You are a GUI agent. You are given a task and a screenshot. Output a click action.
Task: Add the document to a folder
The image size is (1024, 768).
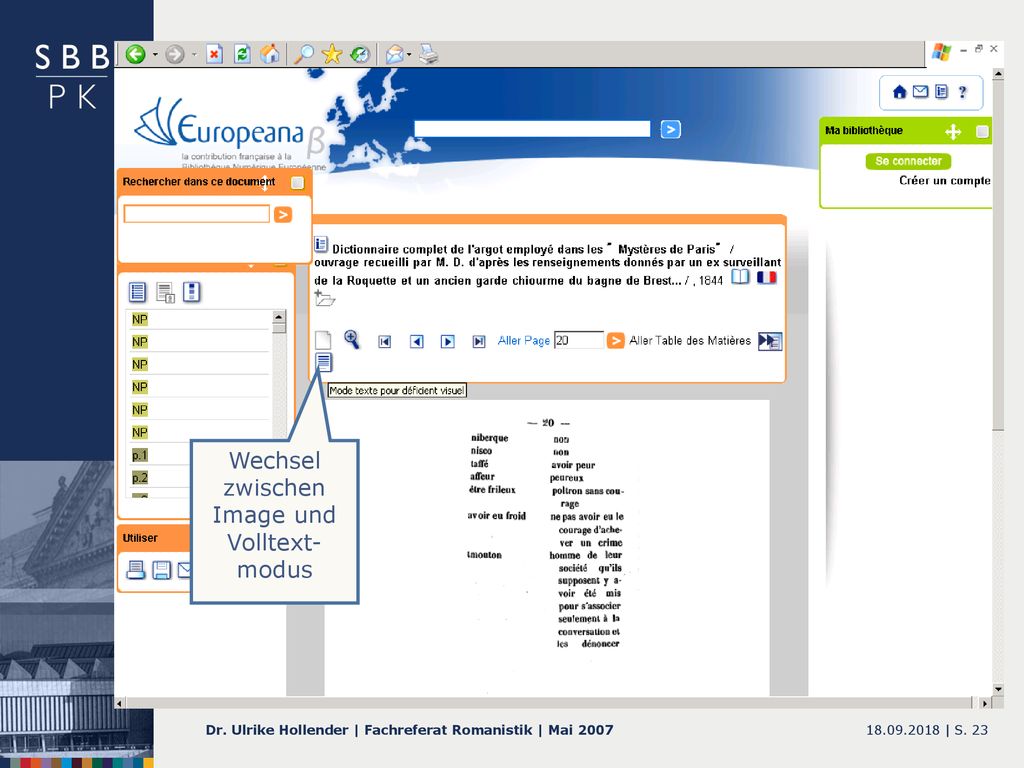click(325, 298)
